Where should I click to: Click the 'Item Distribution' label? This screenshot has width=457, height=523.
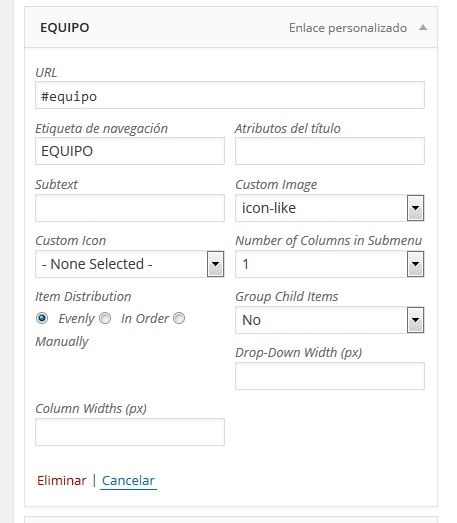coord(83,297)
